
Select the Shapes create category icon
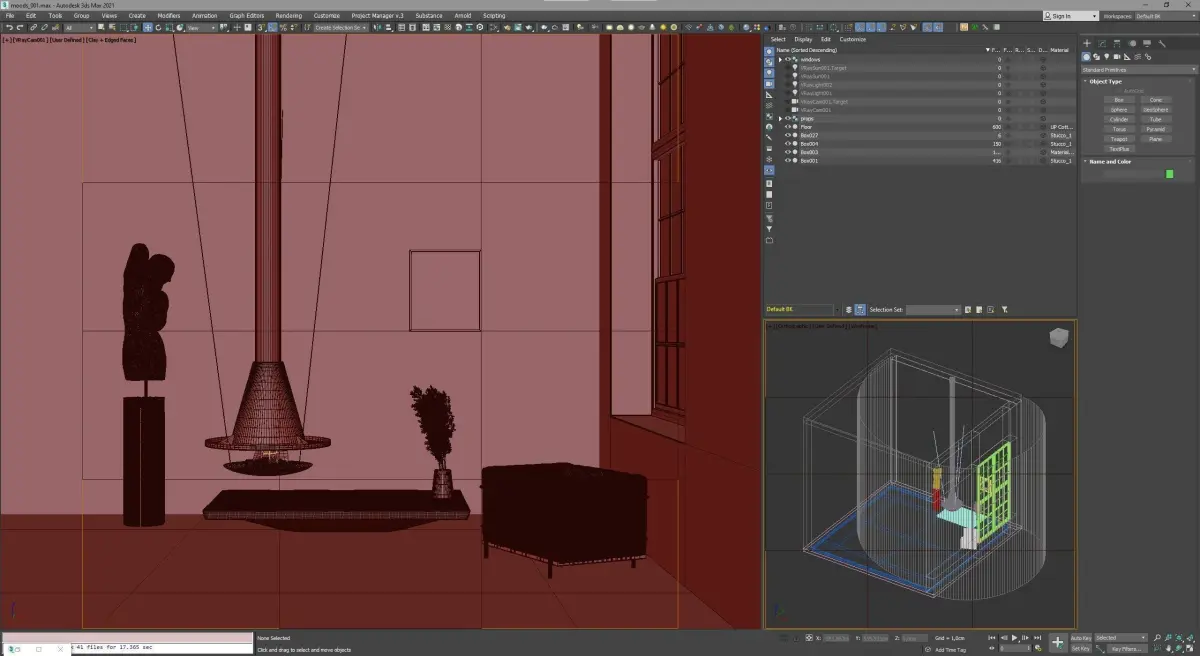[x=1096, y=57]
